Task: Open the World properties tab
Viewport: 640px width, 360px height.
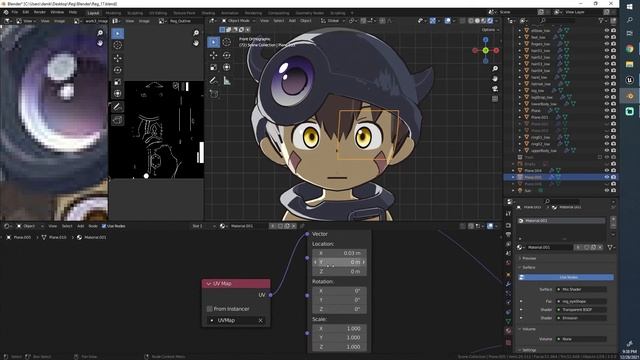Action: coord(508,263)
